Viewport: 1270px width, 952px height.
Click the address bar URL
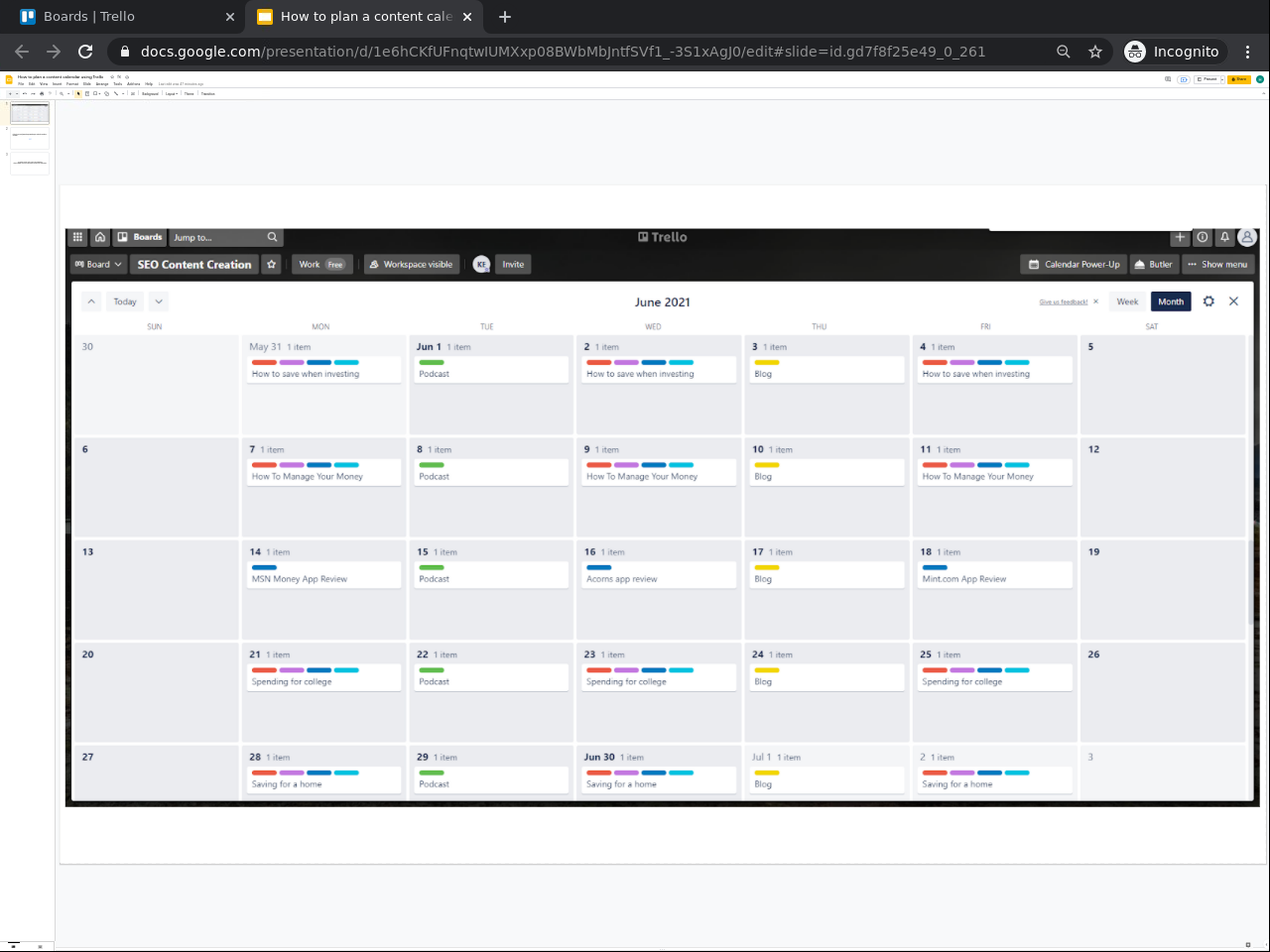[563, 52]
